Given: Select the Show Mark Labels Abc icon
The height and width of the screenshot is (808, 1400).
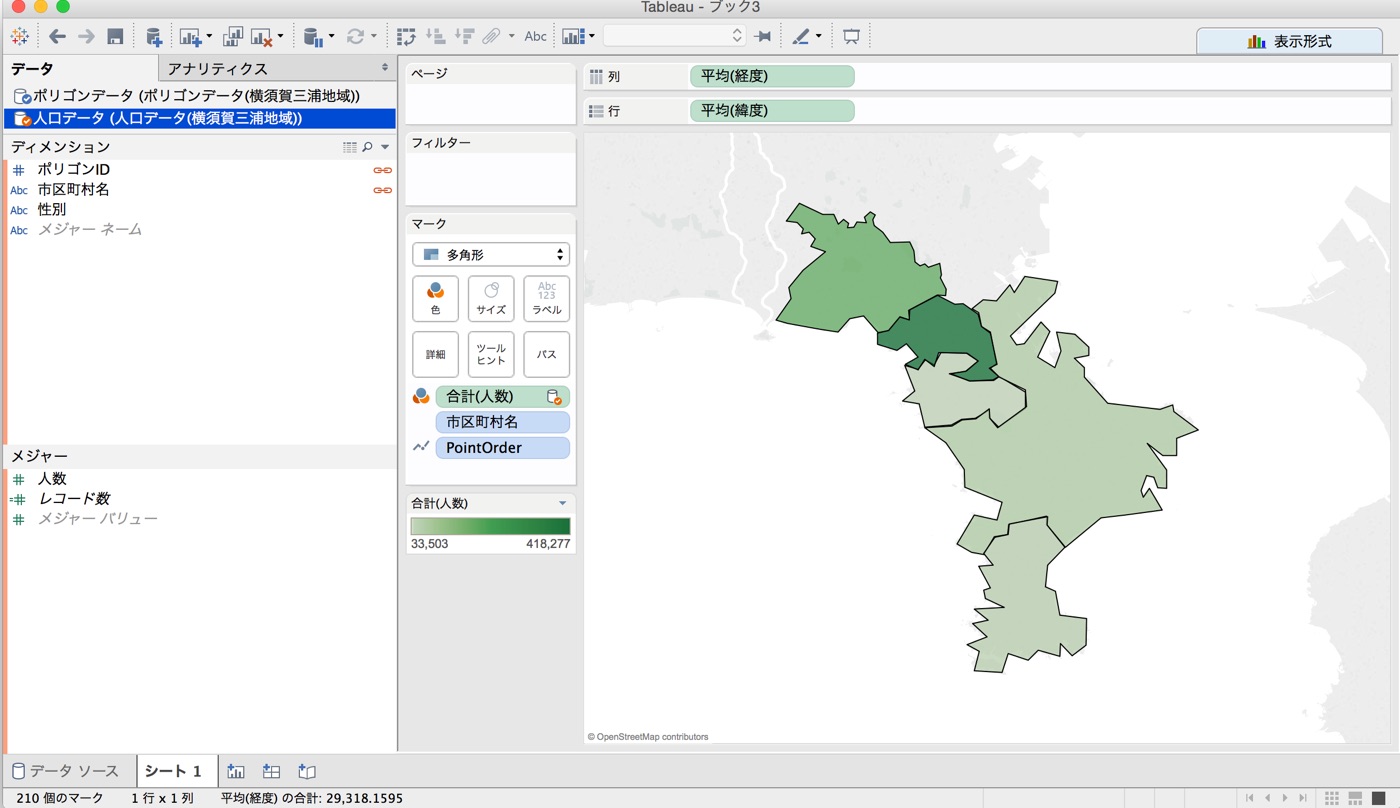Looking at the screenshot, I should tap(536, 35).
